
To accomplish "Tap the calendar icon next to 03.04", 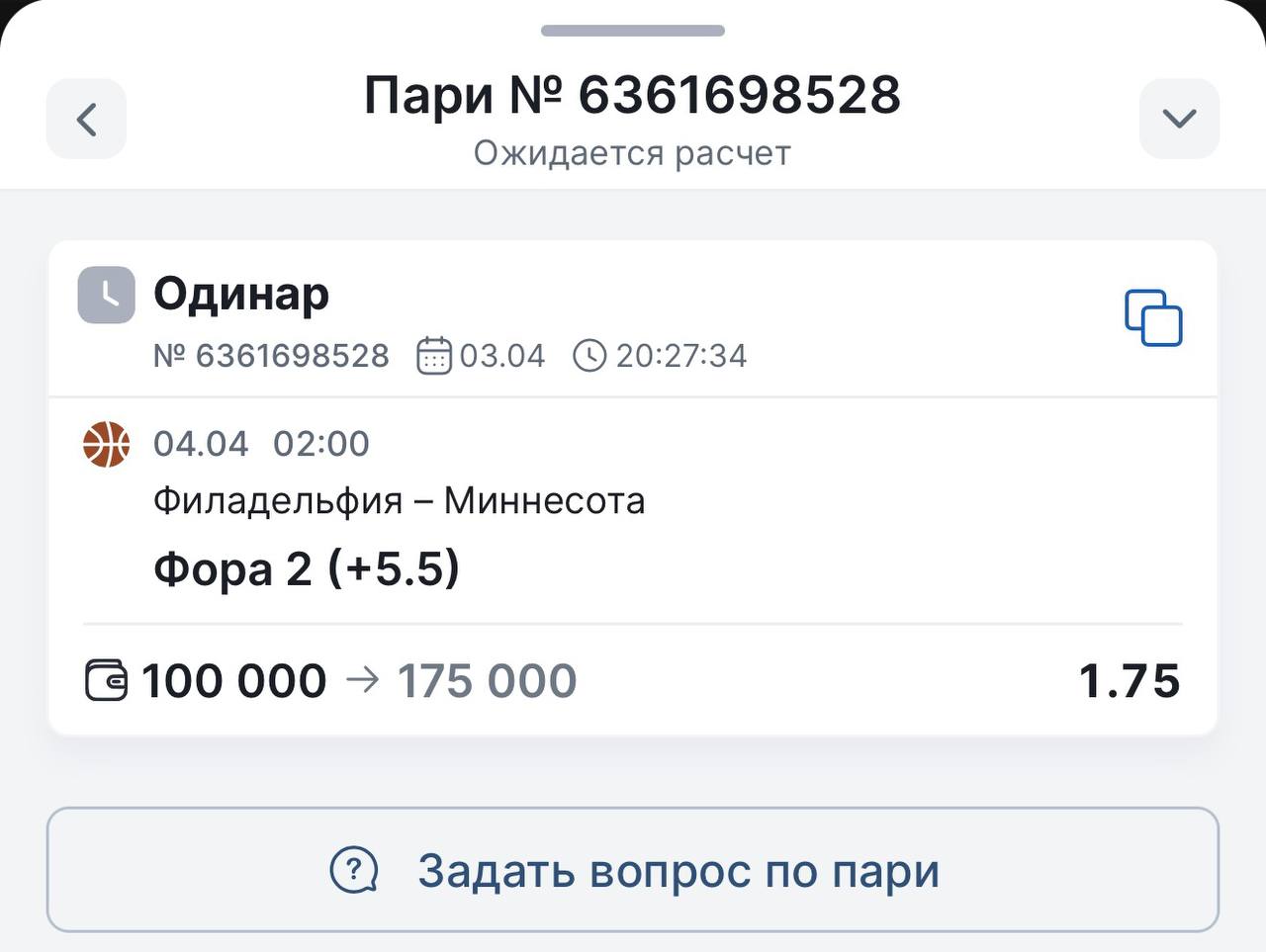I will coord(433,356).
